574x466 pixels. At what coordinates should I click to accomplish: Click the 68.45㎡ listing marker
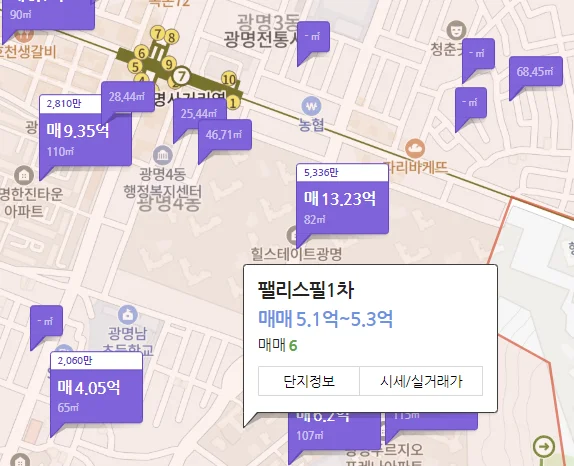536,71
